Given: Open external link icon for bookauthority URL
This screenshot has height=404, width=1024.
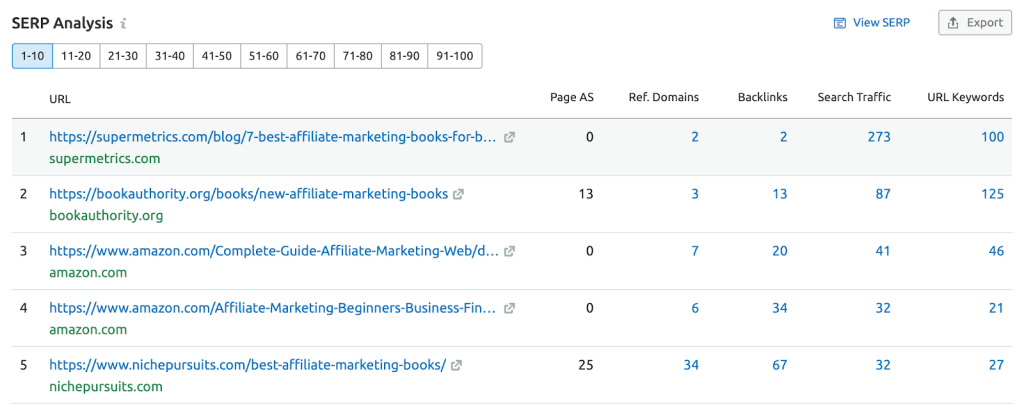Looking at the screenshot, I should 458,194.
